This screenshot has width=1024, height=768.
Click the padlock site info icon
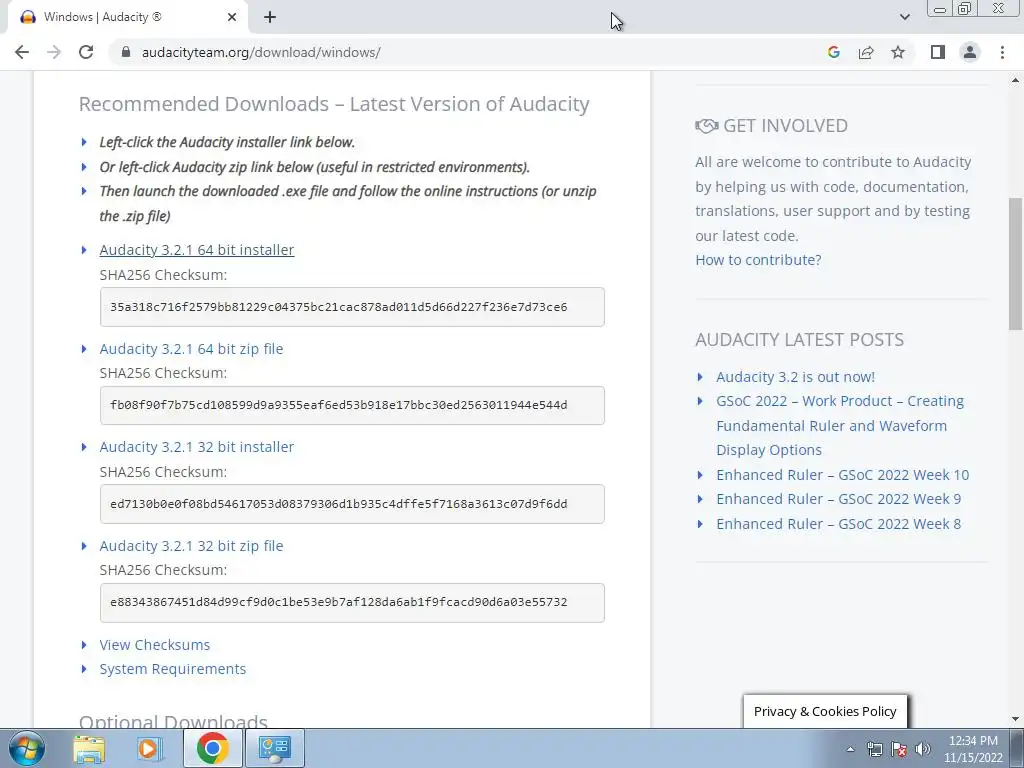coord(126,52)
